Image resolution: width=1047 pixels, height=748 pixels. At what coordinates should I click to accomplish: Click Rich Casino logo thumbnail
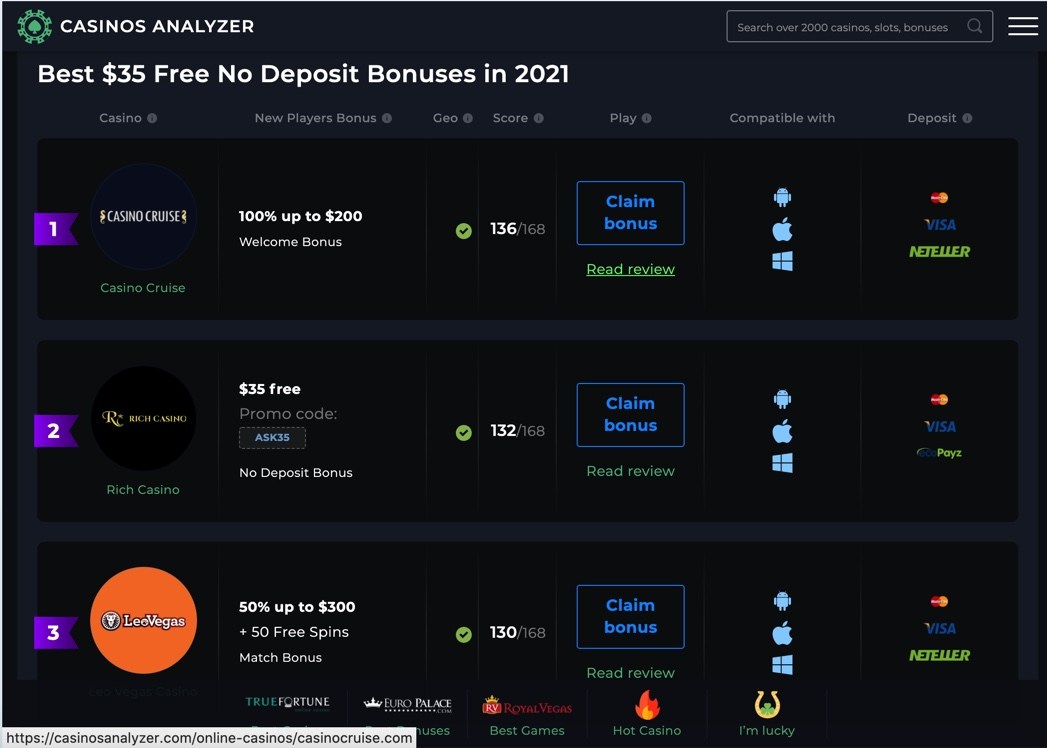[144, 419]
